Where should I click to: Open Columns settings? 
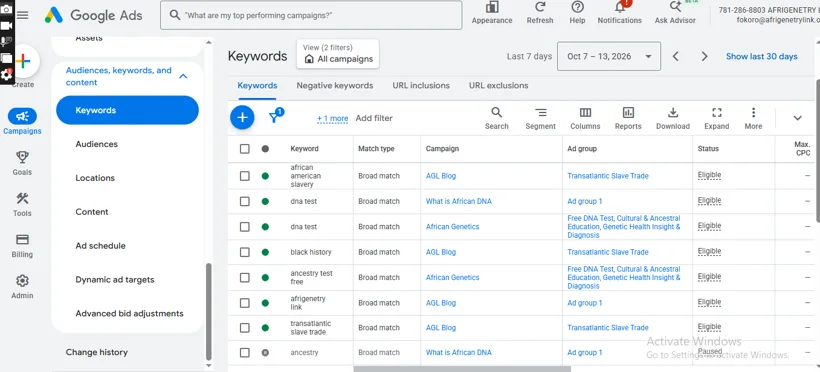coord(585,118)
